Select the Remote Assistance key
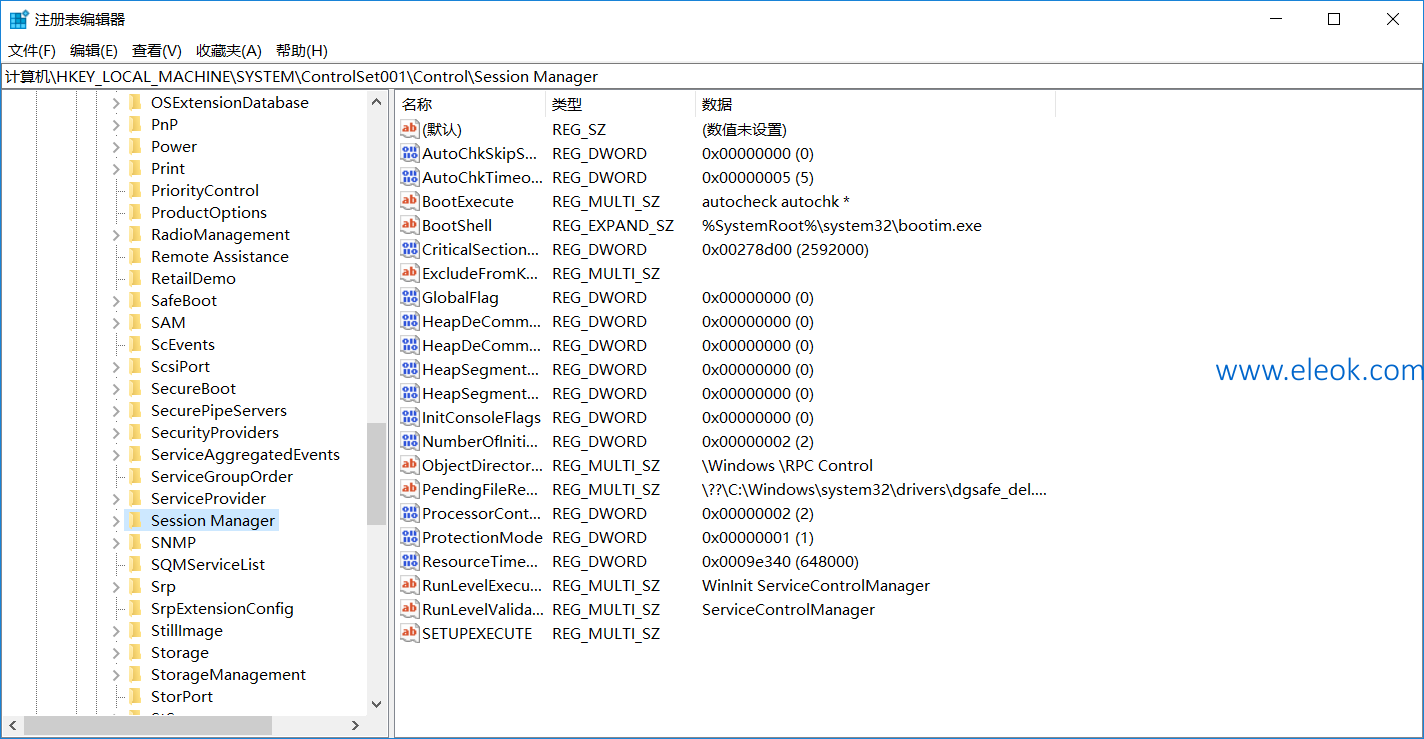 coord(220,256)
